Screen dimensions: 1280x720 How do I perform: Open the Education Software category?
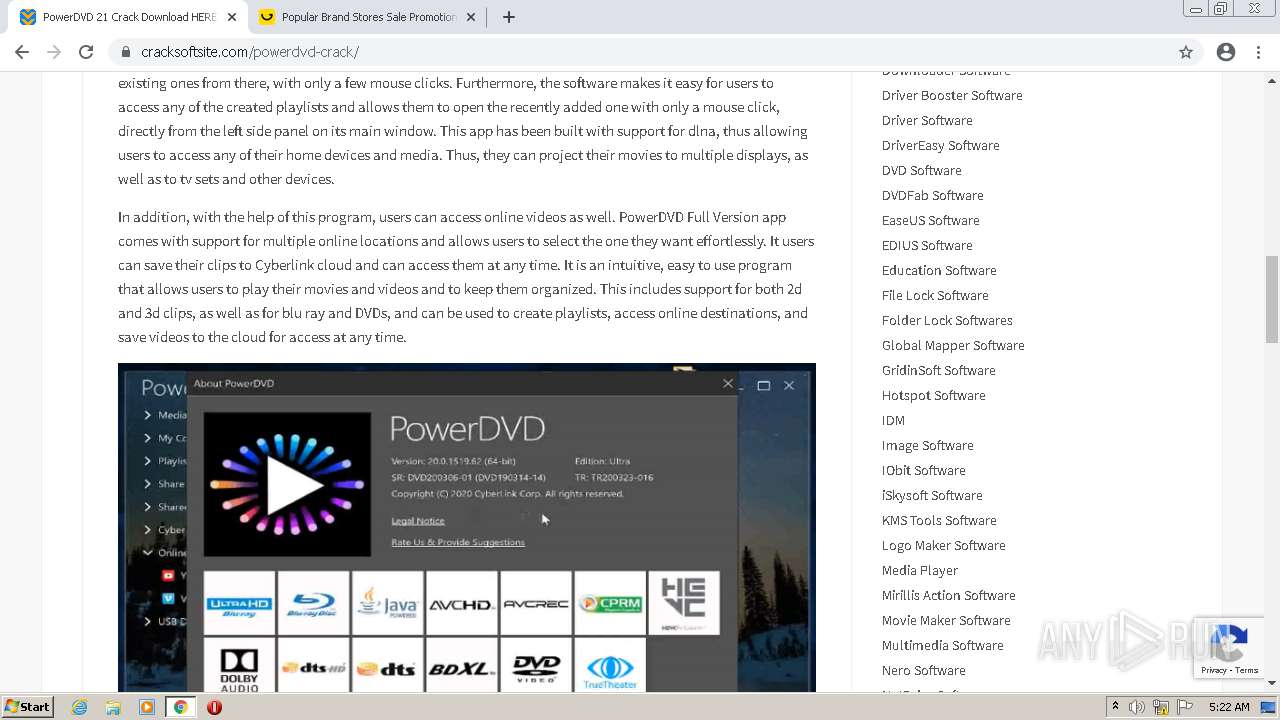(939, 270)
